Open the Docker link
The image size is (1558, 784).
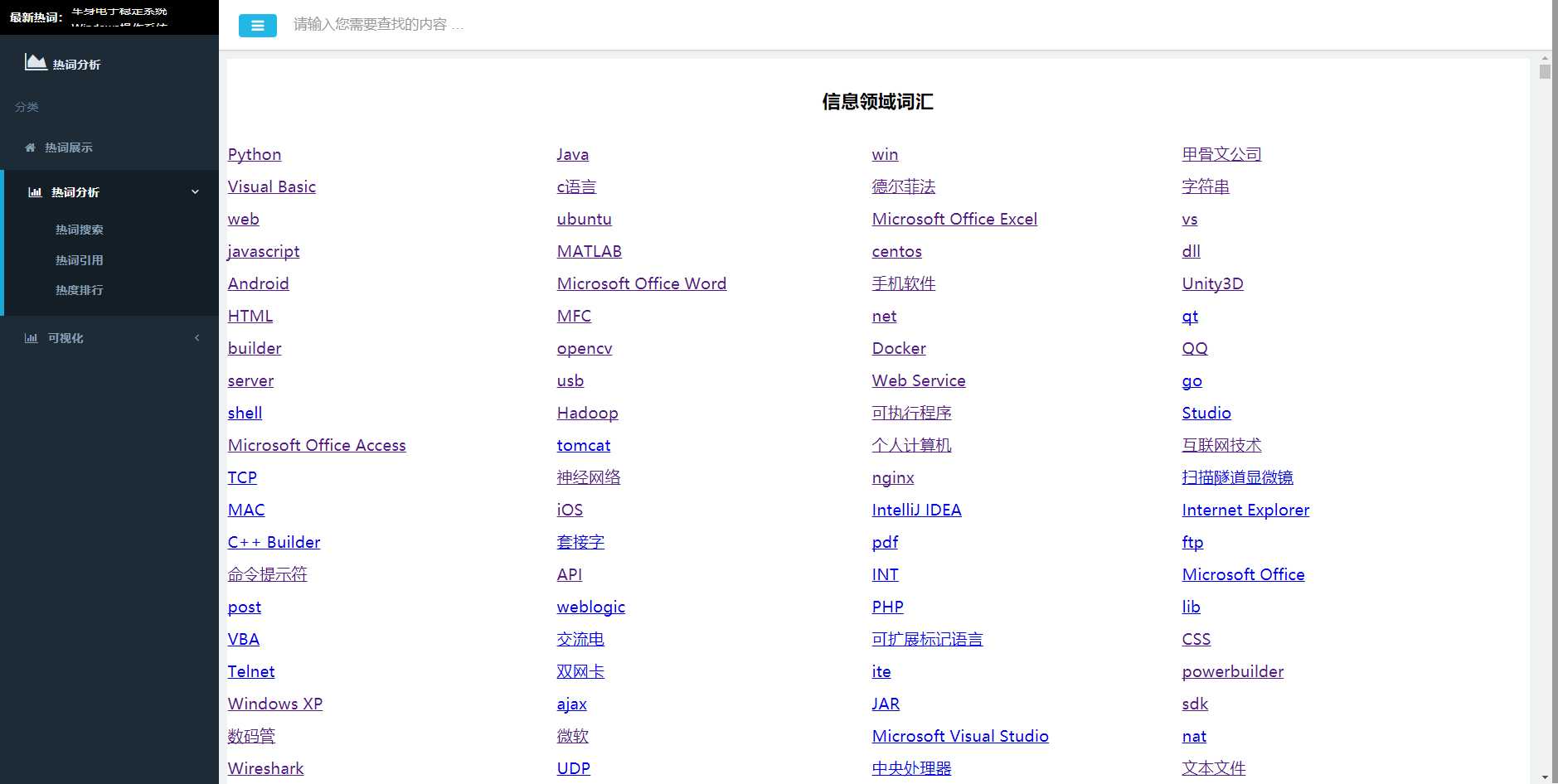[900, 348]
